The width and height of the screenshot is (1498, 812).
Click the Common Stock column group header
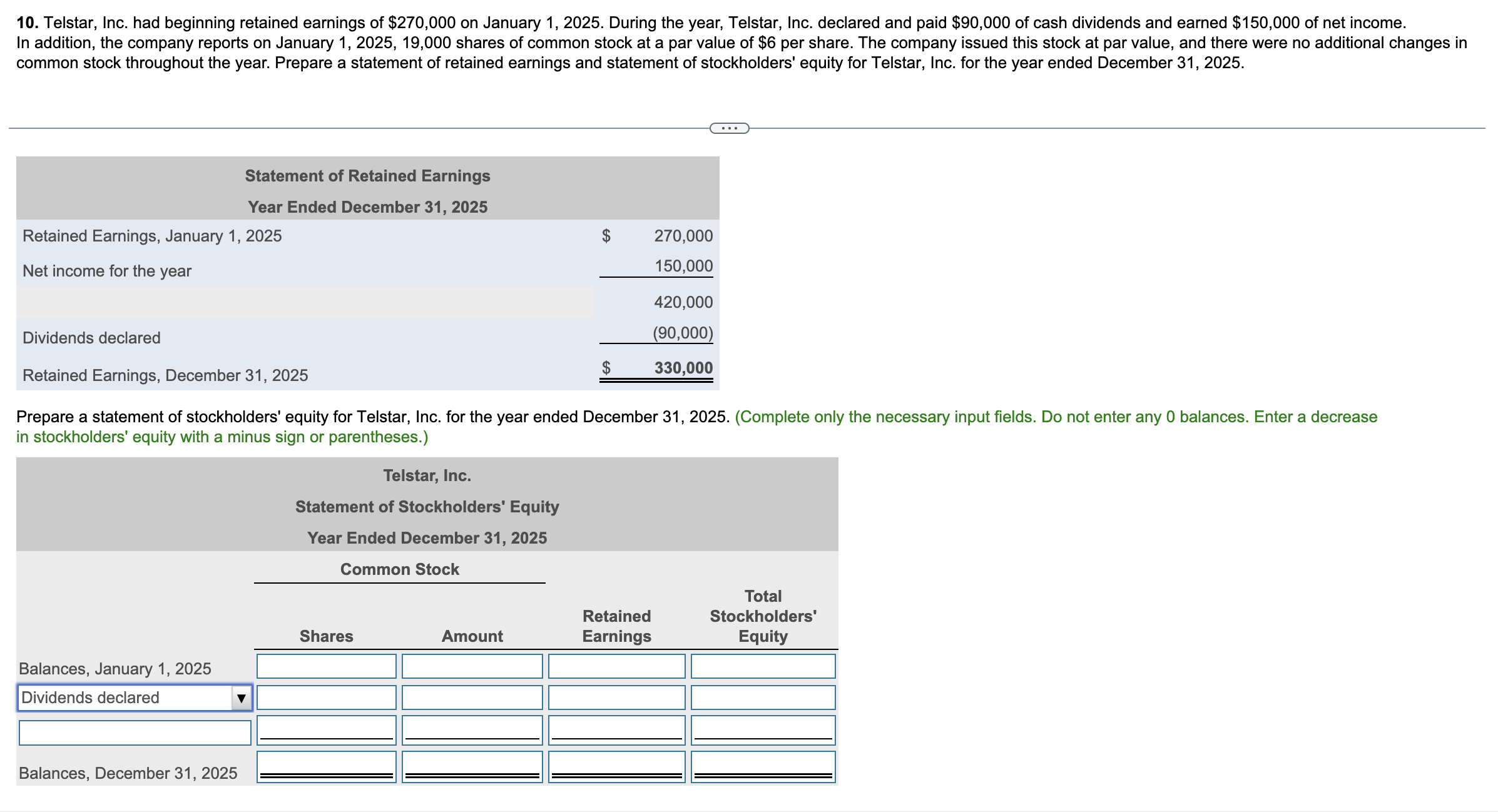399,569
